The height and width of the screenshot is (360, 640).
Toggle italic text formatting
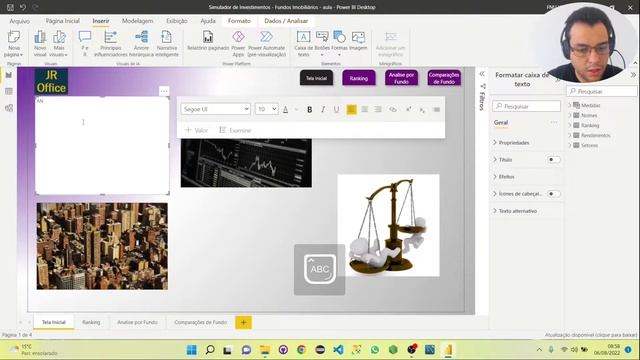323,109
